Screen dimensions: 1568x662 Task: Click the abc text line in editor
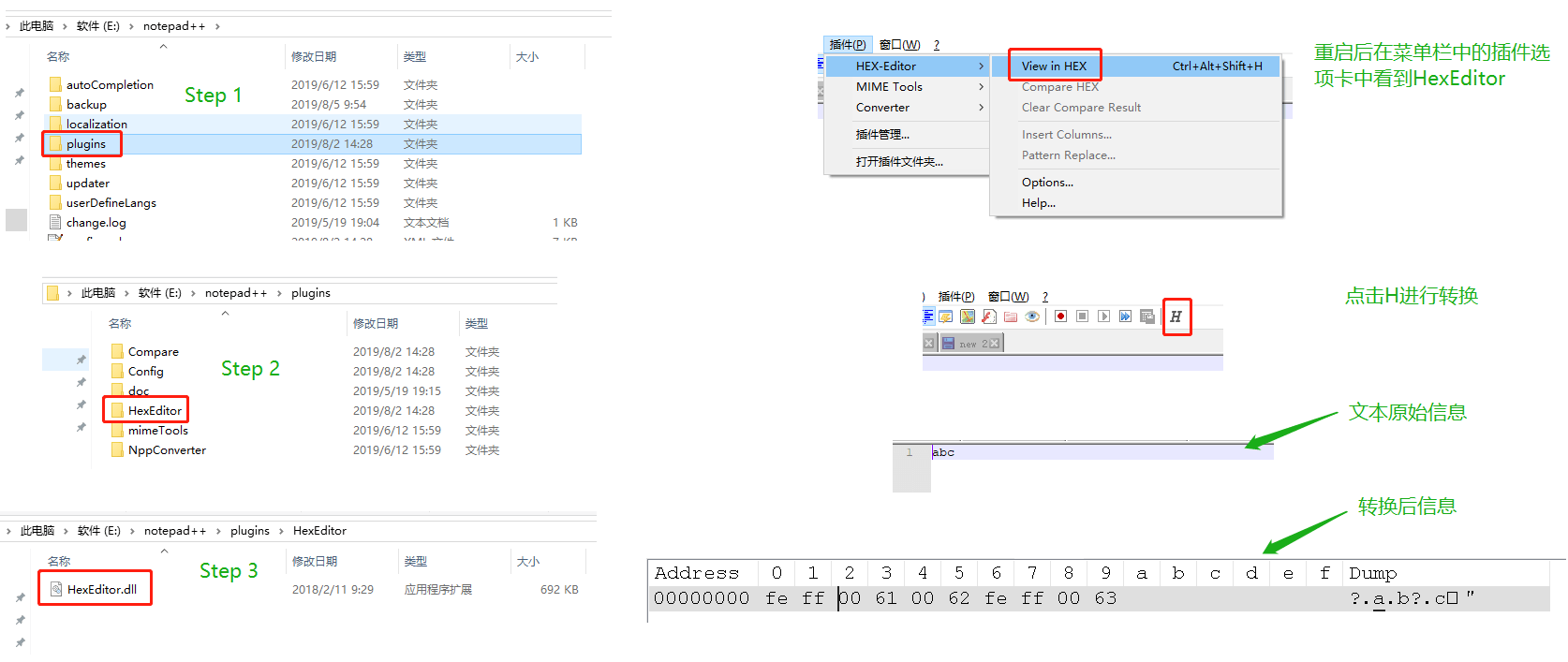[943, 452]
